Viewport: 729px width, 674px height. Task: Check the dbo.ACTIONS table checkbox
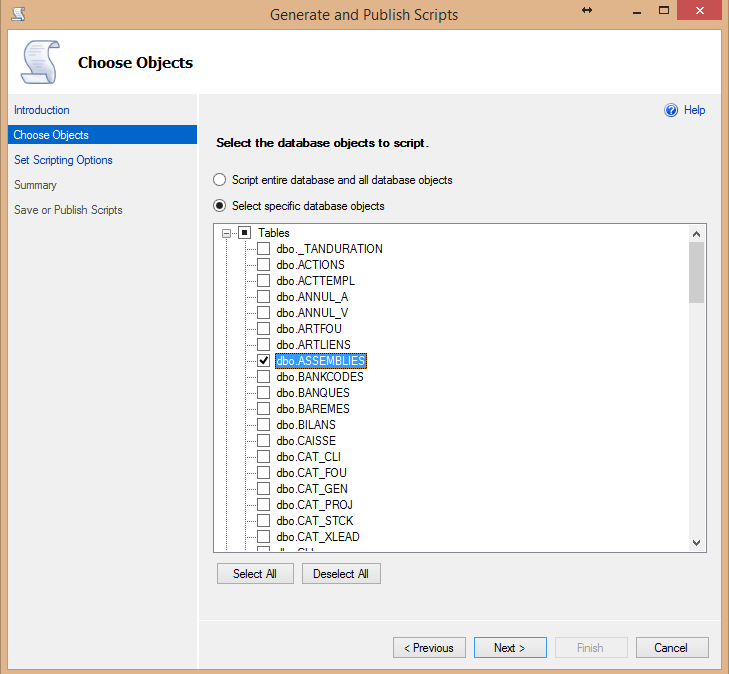[x=264, y=265]
